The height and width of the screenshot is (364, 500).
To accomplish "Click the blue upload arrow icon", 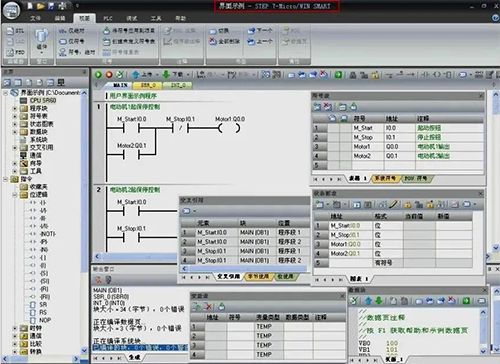I will 135,74.
